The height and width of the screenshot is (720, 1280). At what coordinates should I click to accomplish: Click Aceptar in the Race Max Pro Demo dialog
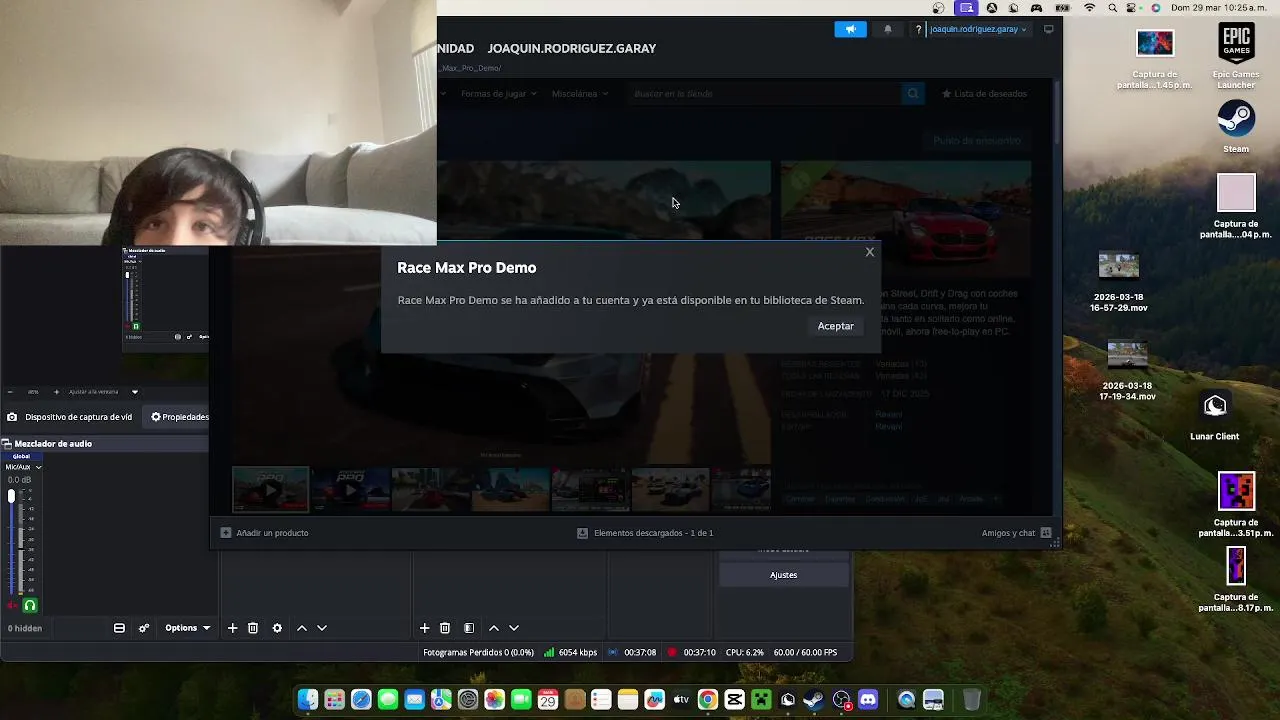click(835, 326)
